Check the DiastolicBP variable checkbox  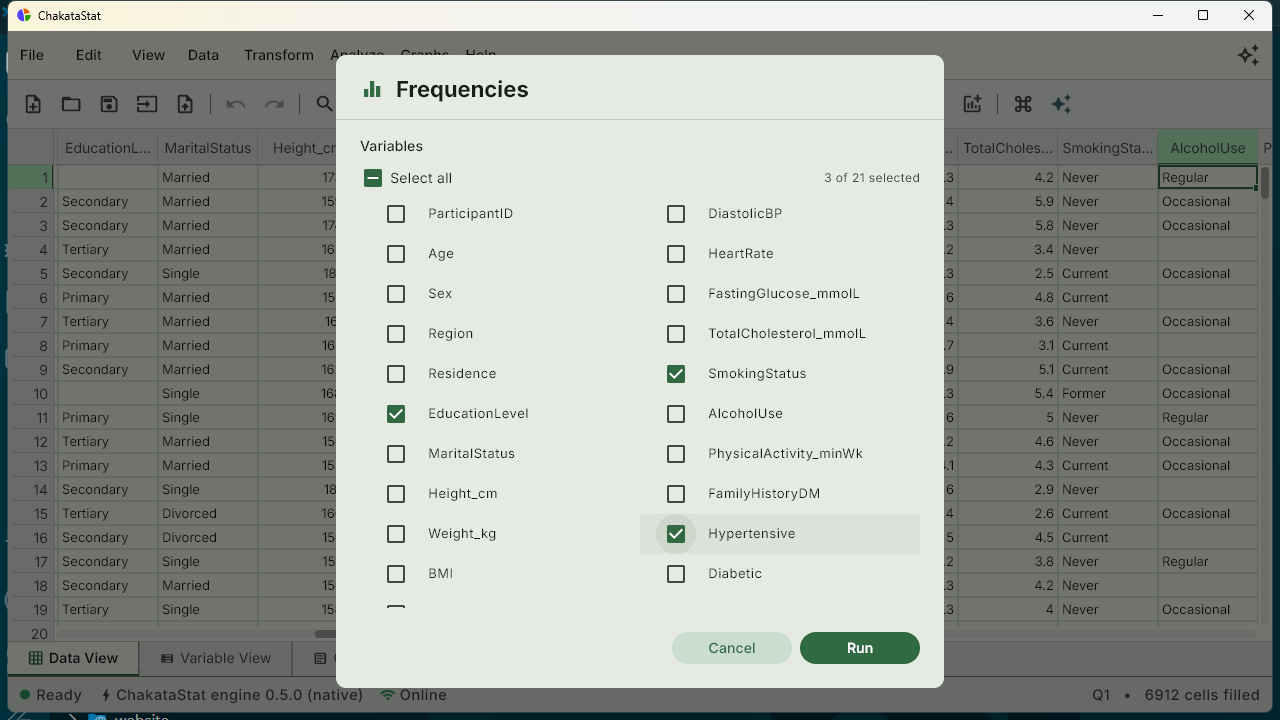pyautogui.click(x=676, y=213)
